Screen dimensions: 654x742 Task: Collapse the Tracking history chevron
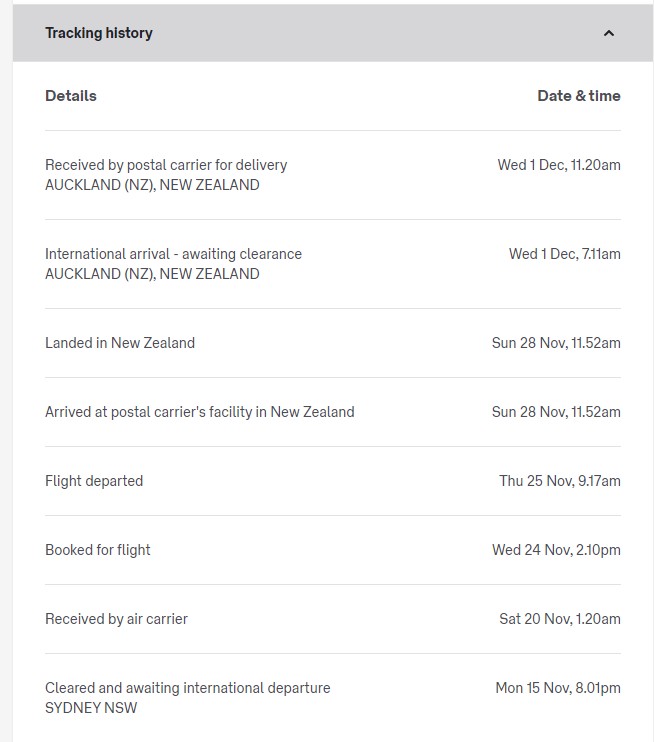coord(609,33)
